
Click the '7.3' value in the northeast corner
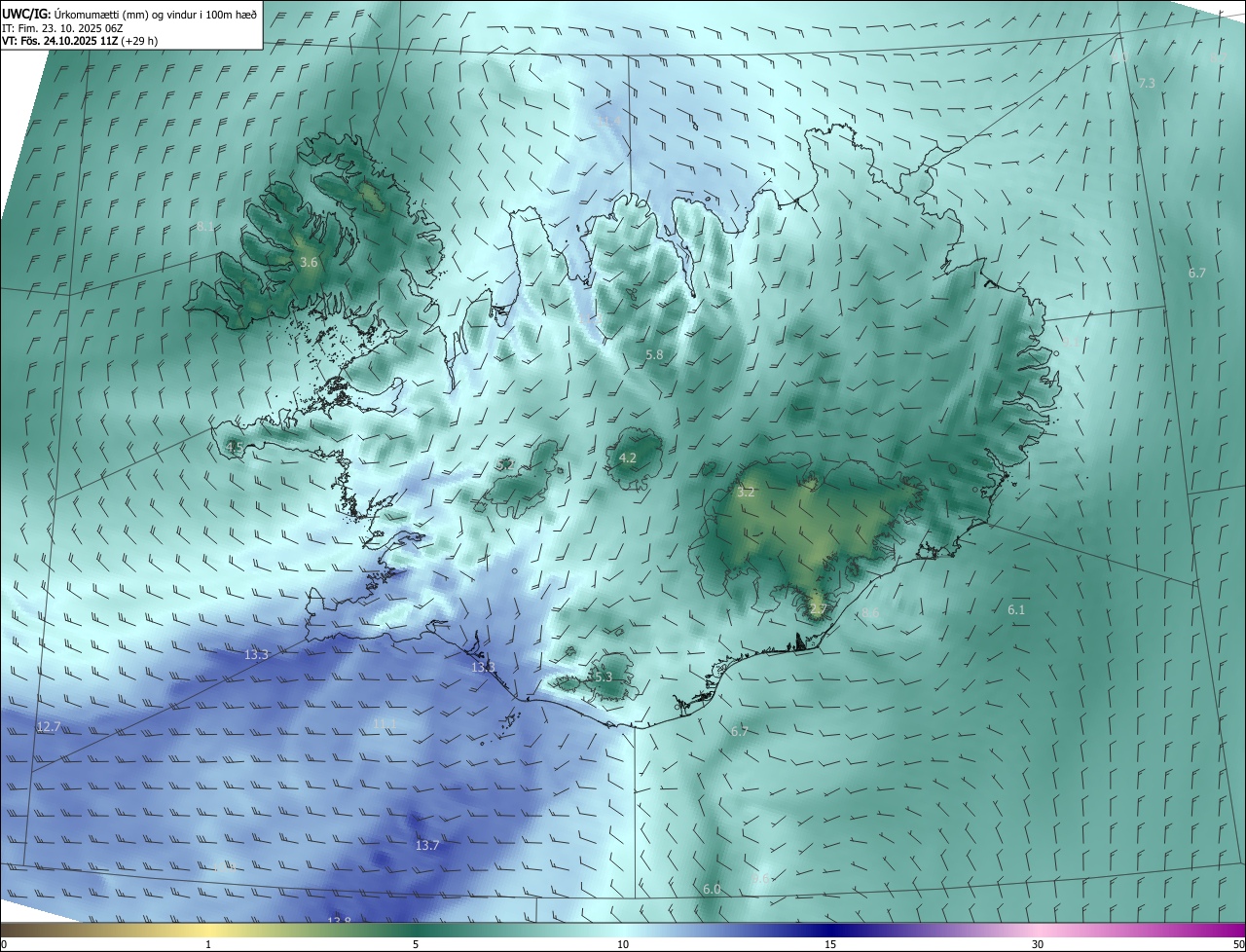pos(1147,83)
